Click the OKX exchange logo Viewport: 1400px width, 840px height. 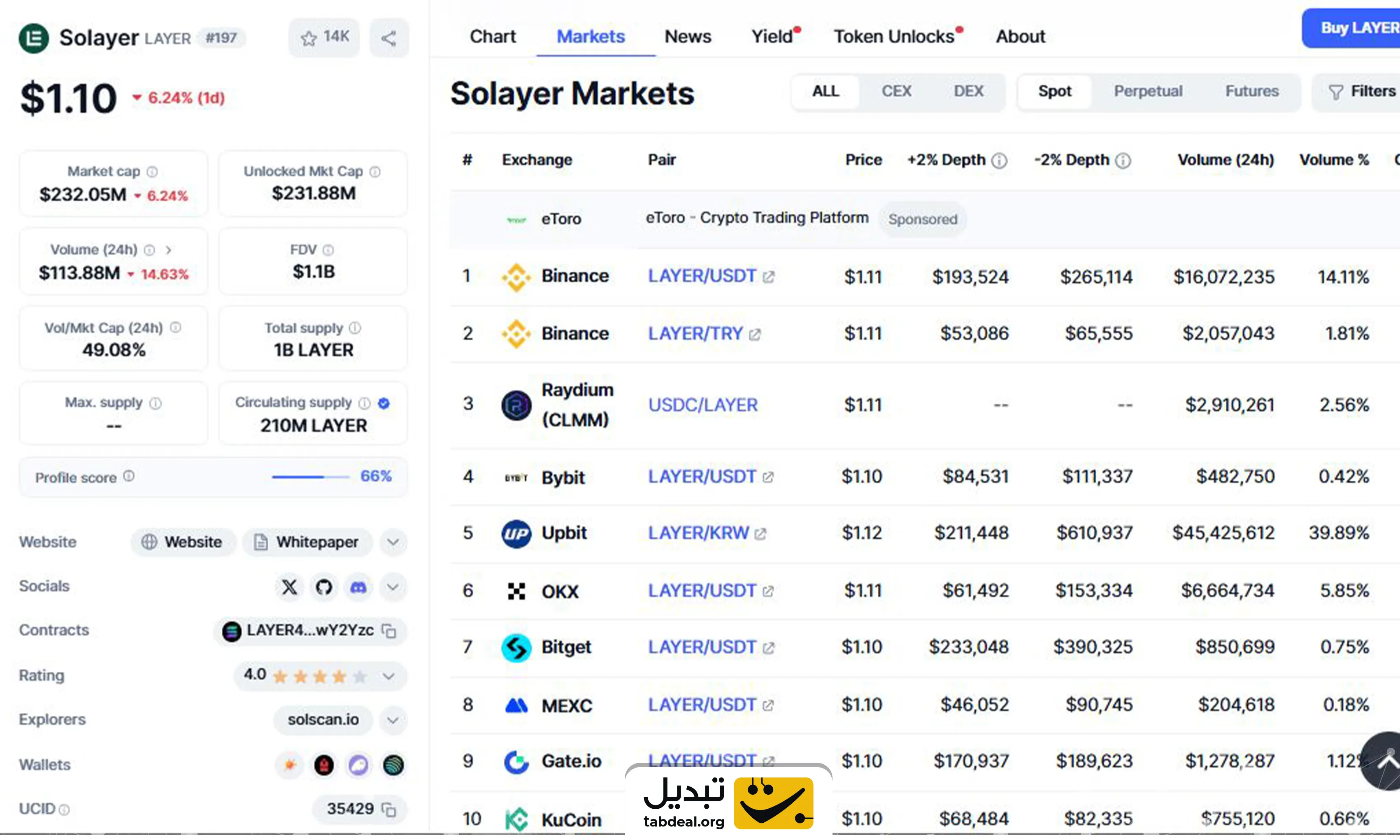pos(516,591)
